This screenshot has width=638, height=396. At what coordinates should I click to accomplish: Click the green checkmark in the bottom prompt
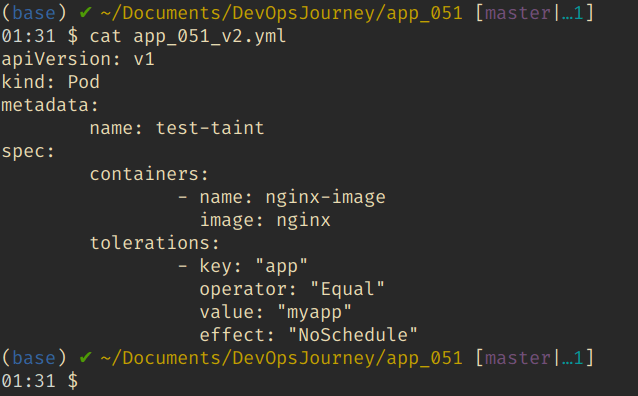[x=85, y=358]
